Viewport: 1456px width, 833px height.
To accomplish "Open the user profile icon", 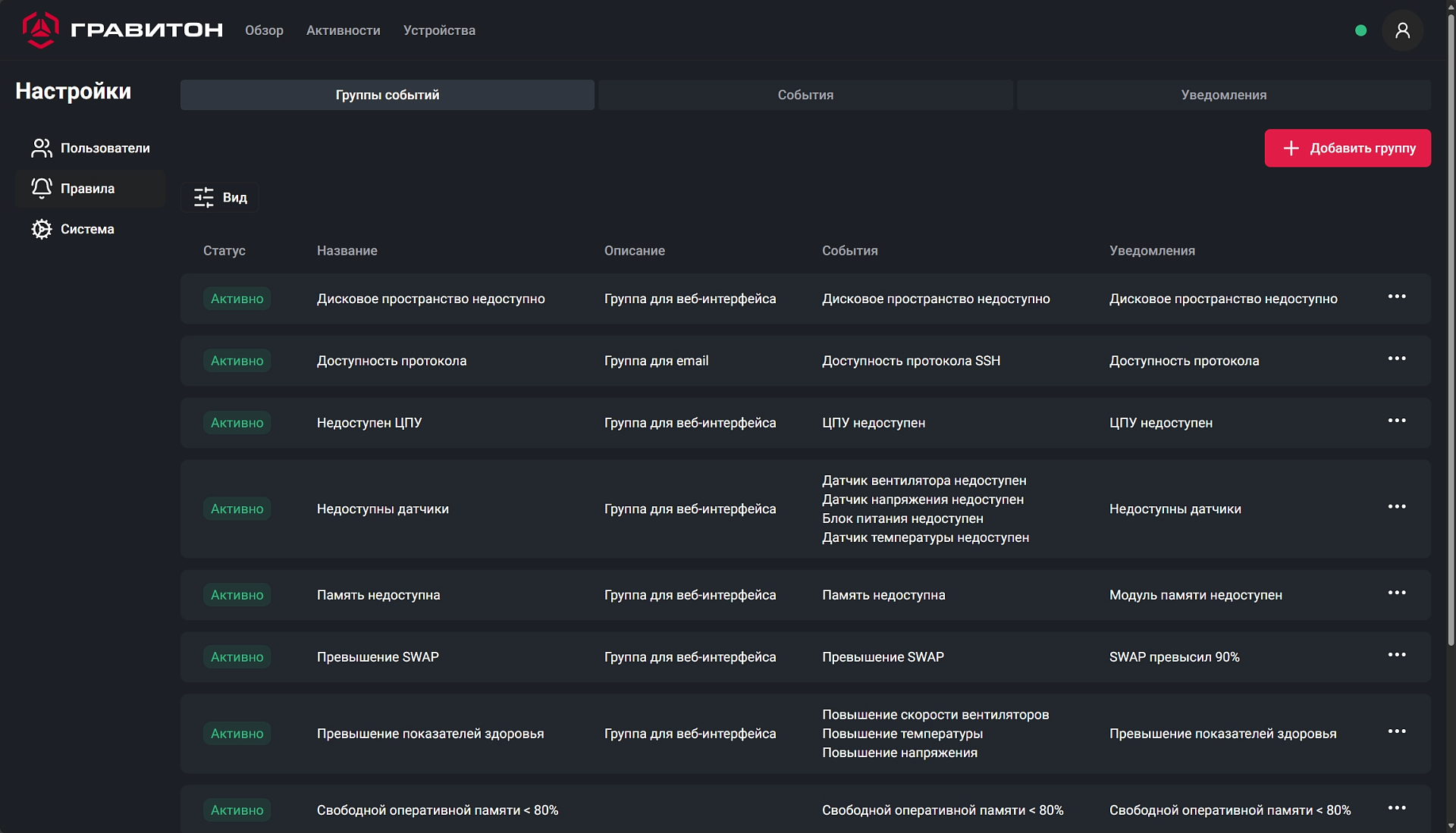I will tap(1402, 30).
